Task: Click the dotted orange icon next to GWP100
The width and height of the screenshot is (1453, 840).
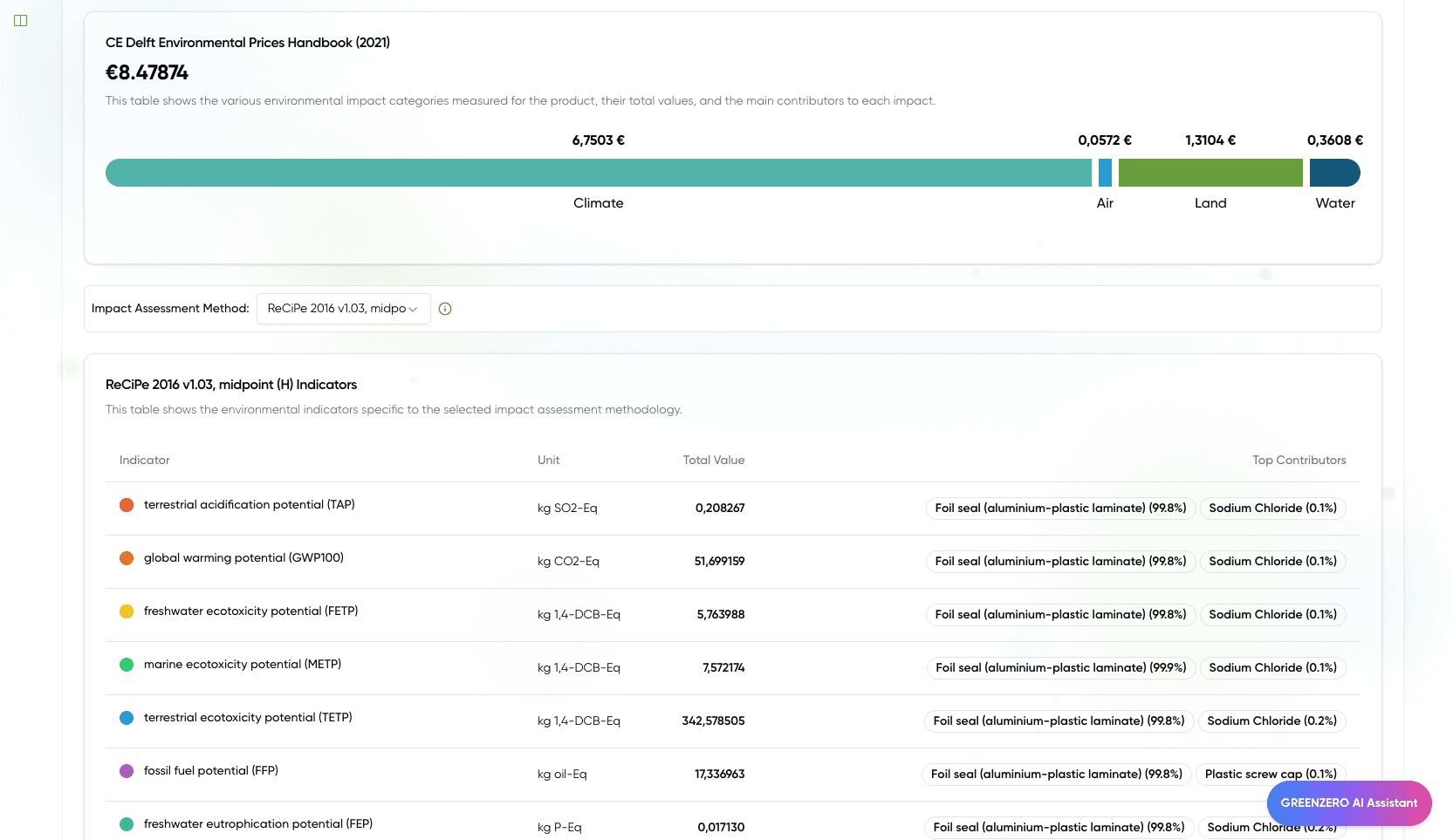Action: [x=127, y=557]
